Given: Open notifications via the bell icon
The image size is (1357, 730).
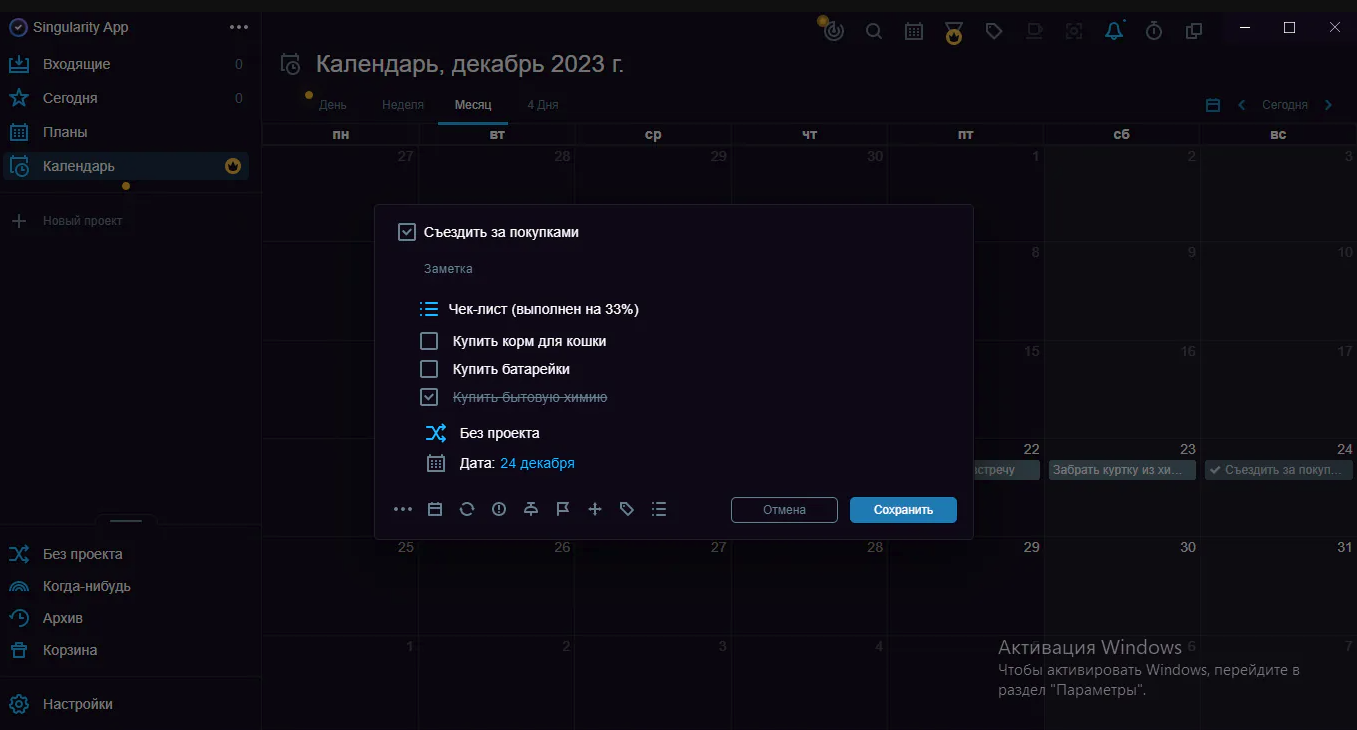Looking at the screenshot, I should (1113, 30).
